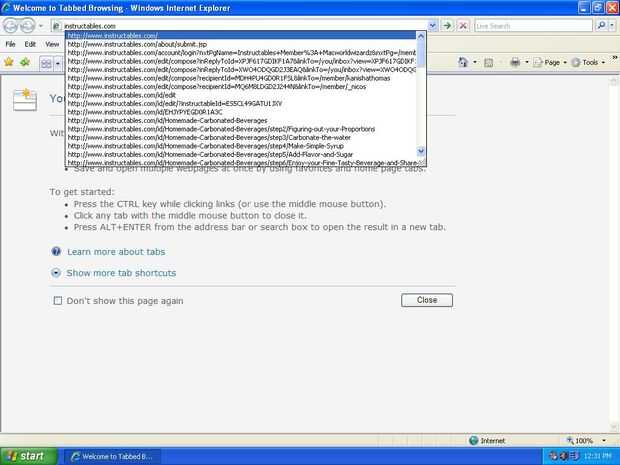Viewport: 620px width, 465px height.
Task: Click the Home icon in the toolbar
Action: click(x=463, y=62)
